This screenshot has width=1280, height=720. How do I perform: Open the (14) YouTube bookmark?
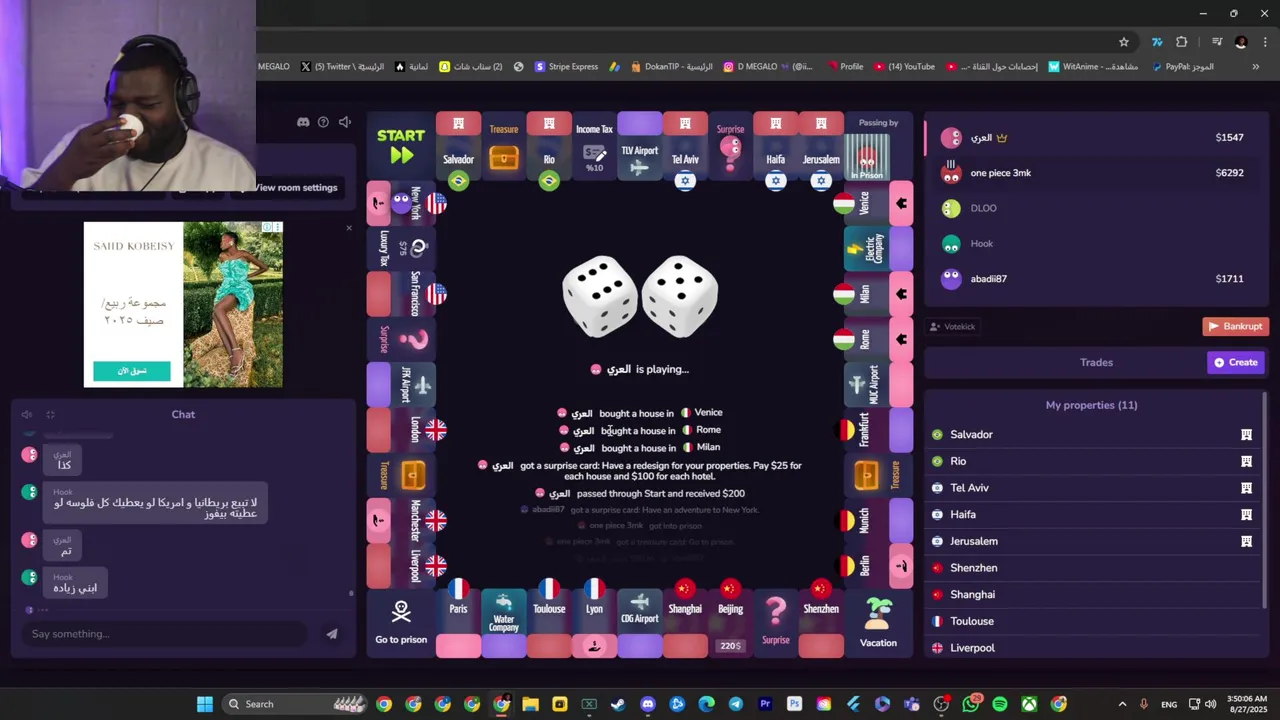[x=904, y=67]
